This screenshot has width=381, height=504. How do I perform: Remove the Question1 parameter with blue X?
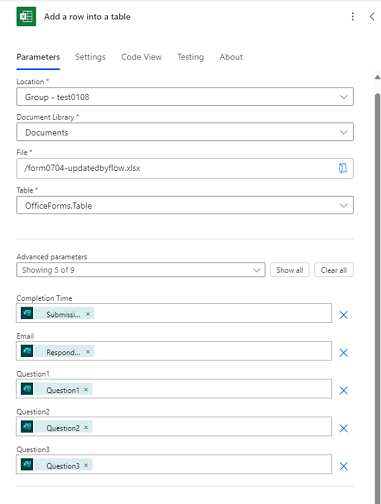344,390
